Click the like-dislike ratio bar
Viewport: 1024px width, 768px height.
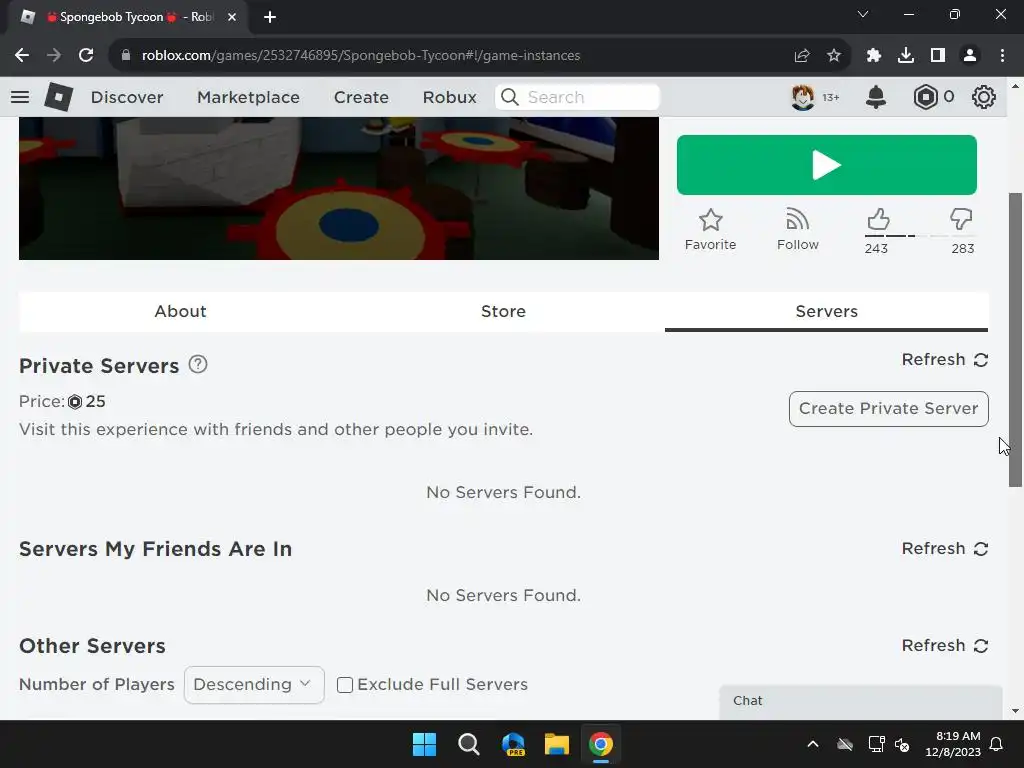click(x=920, y=236)
